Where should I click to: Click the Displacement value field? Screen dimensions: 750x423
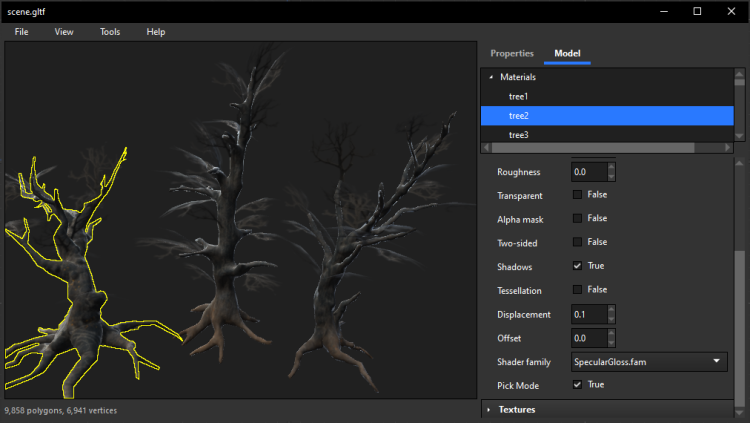click(587, 314)
